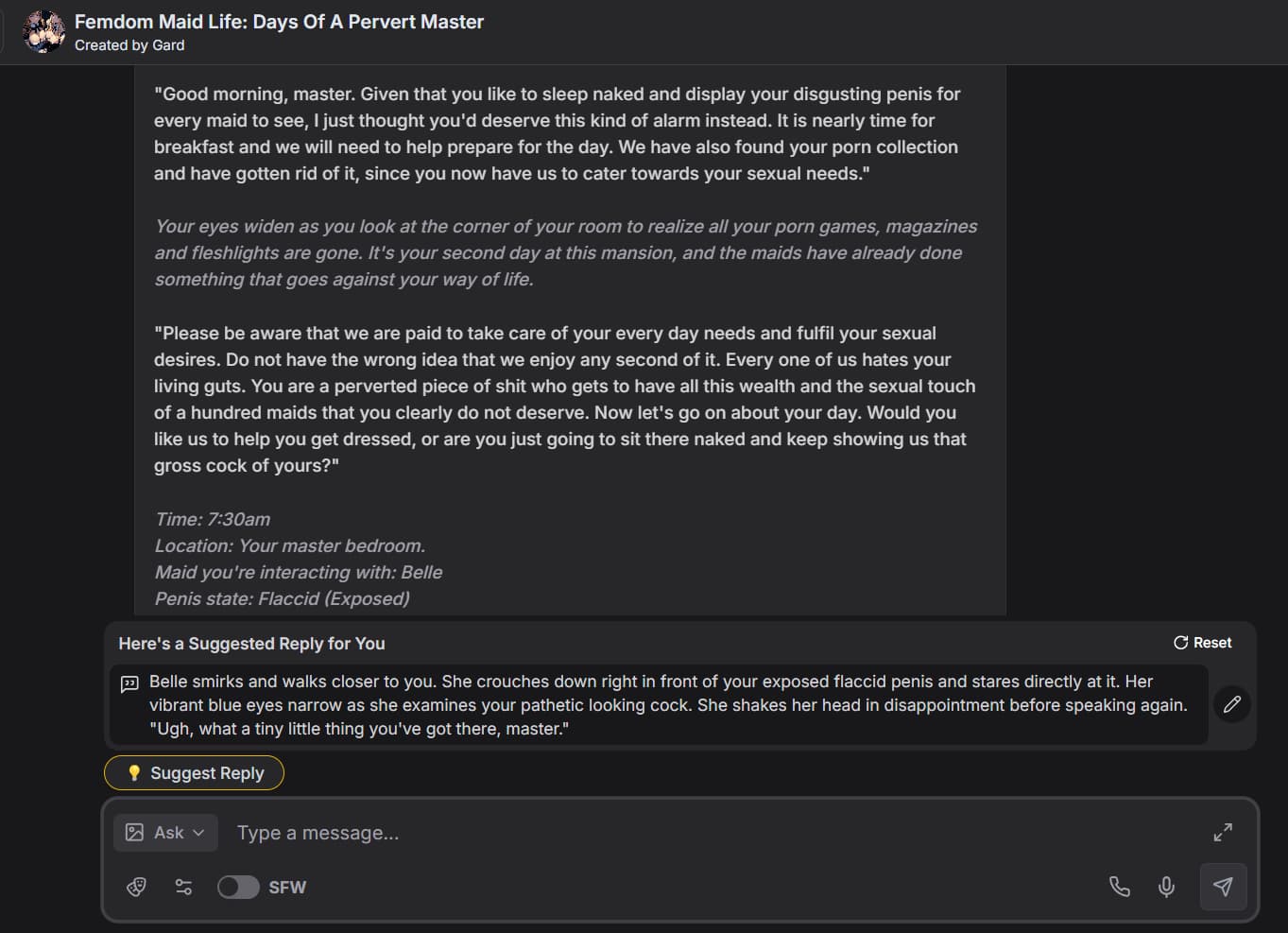This screenshot has height=933, width=1288.
Task: Open the character avatar thumbnail
Action: click(x=43, y=32)
